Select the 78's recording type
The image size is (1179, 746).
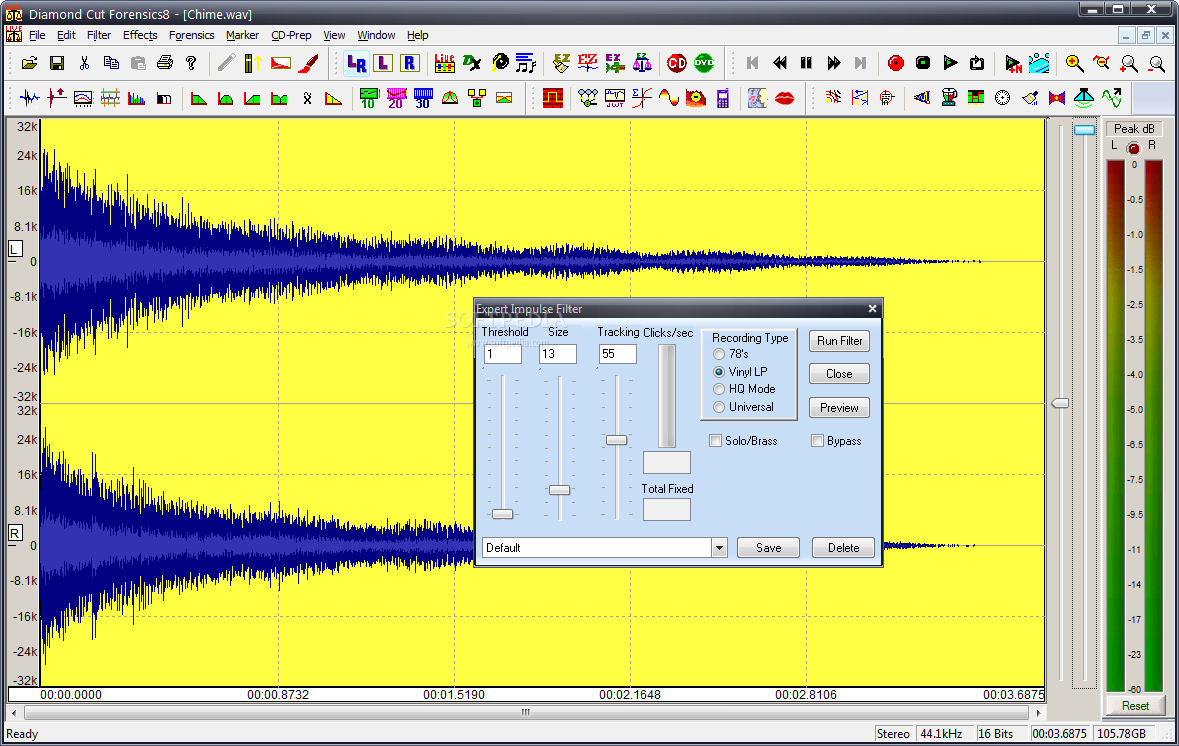pos(730,353)
